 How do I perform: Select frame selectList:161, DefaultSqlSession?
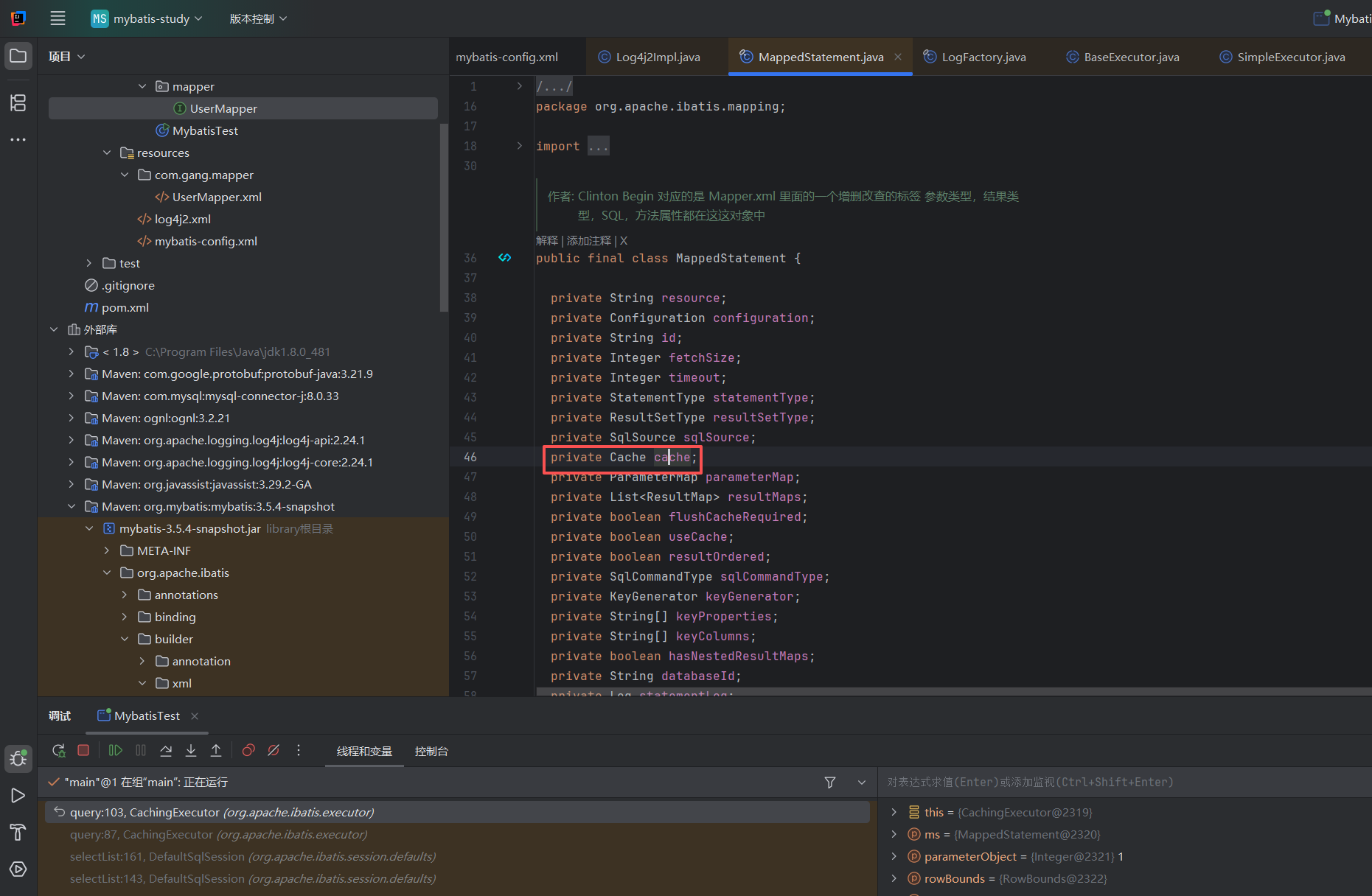click(x=253, y=856)
